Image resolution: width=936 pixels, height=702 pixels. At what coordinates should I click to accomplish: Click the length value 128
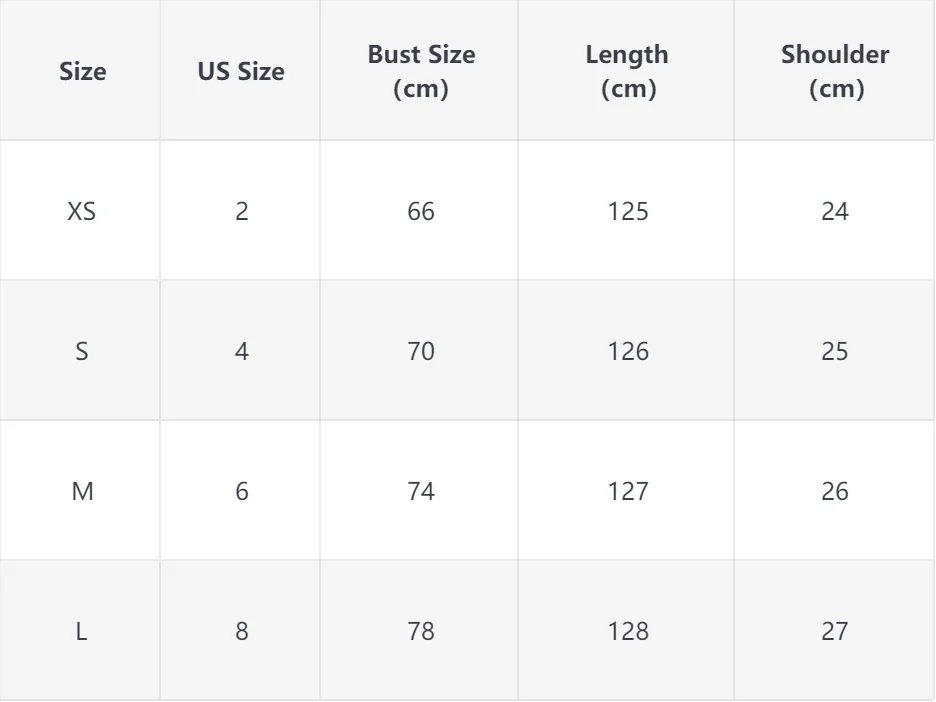tap(628, 631)
